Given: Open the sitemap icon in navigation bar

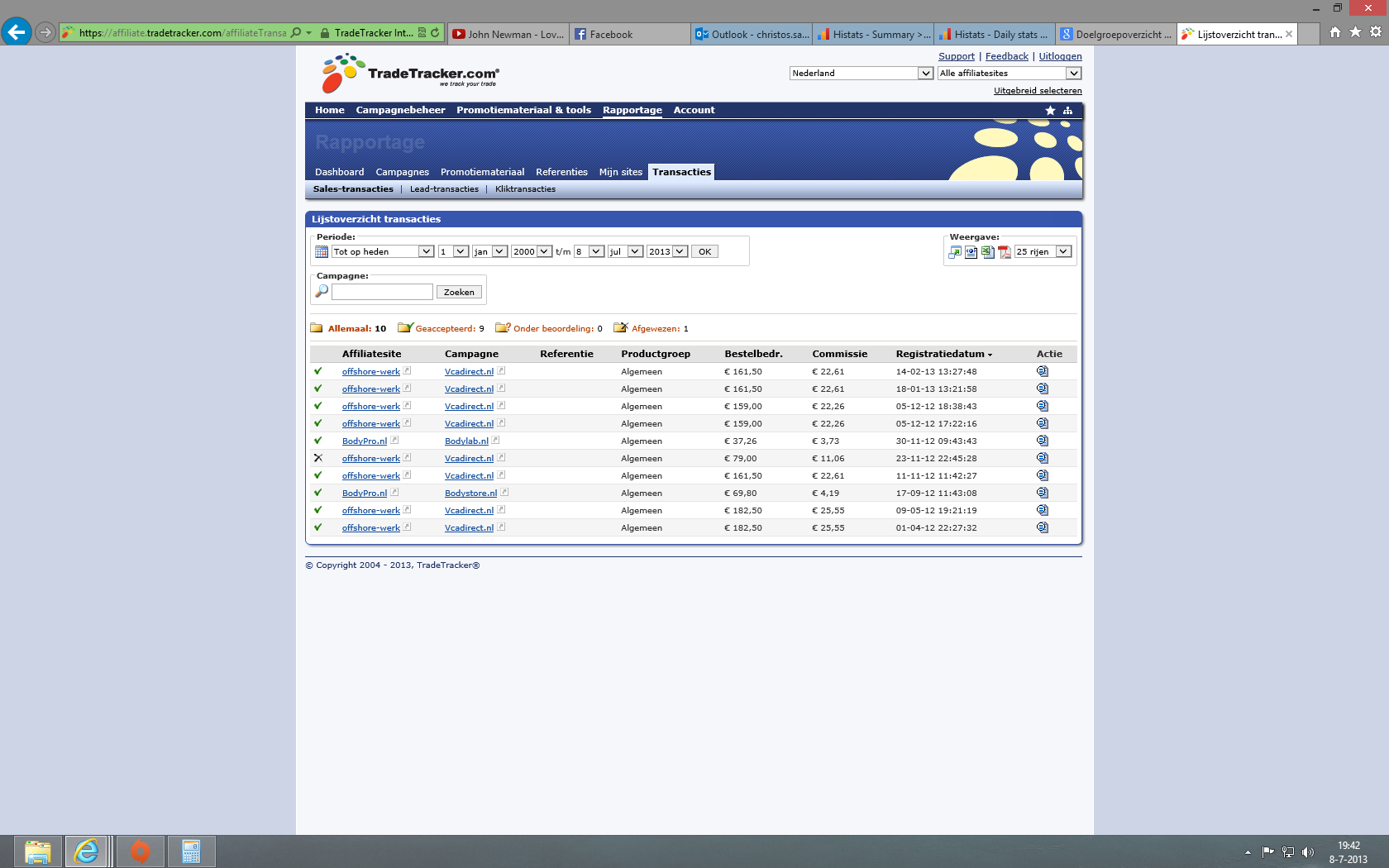Looking at the screenshot, I should (1067, 110).
